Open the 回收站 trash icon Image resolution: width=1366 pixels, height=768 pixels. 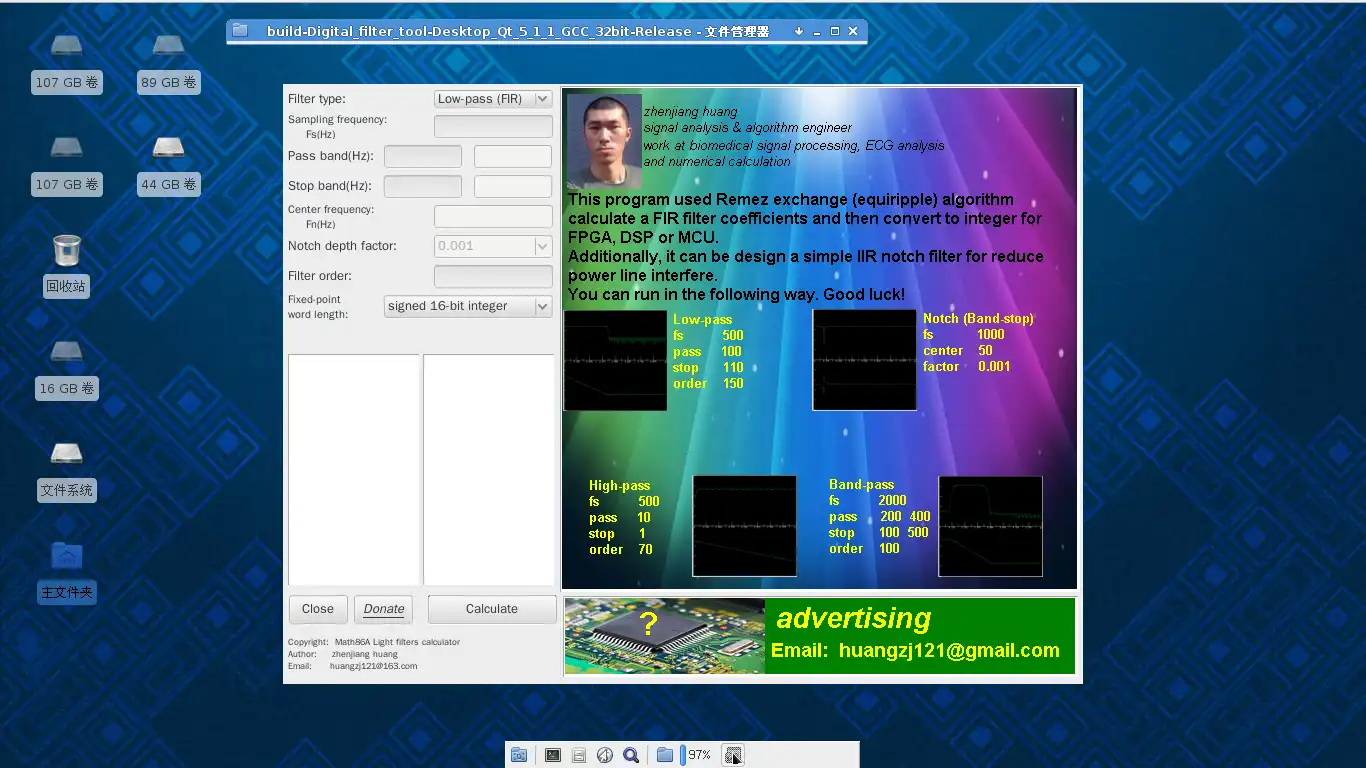pos(66,266)
